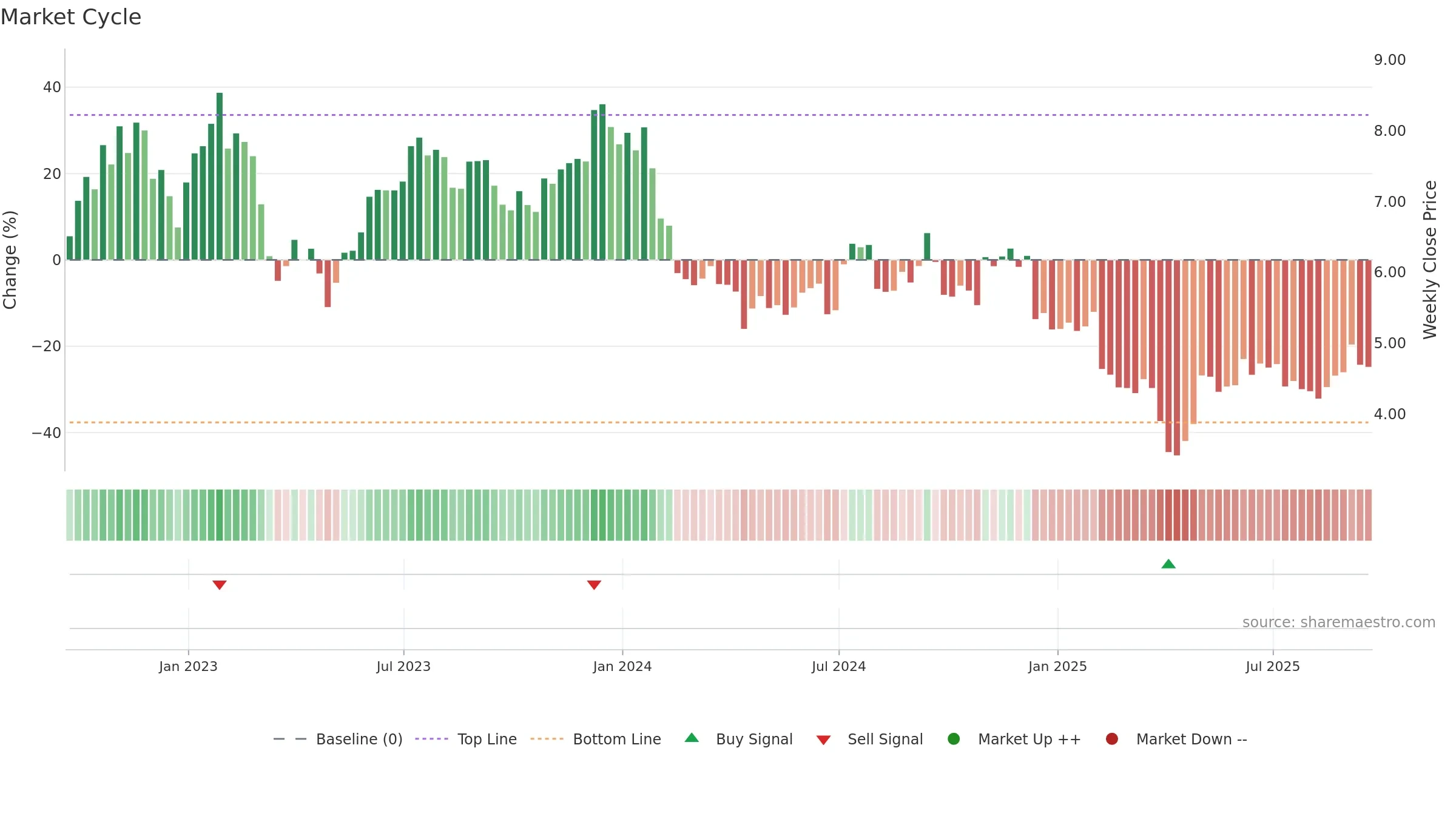
Task: Click the red sell signal marker near Jan 2023
Action: click(x=220, y=585)
